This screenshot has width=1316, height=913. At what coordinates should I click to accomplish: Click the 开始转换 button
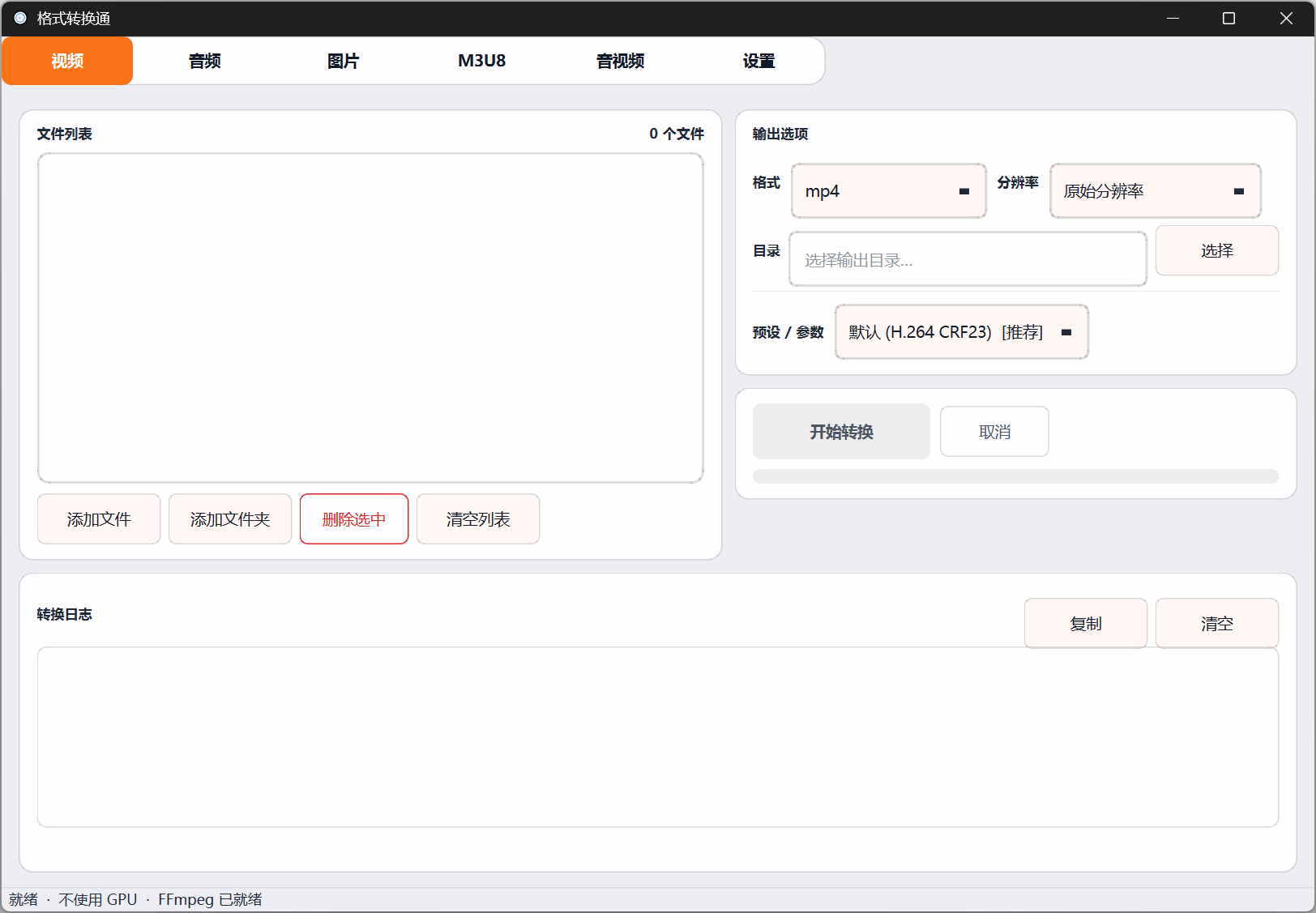click(x=841, y=432)
